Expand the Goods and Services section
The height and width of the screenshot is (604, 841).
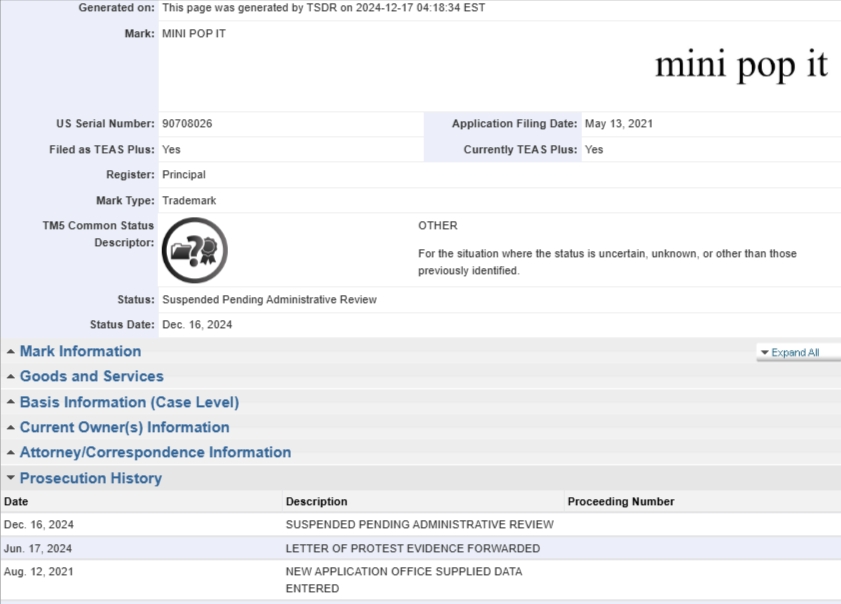click(91, 377)
